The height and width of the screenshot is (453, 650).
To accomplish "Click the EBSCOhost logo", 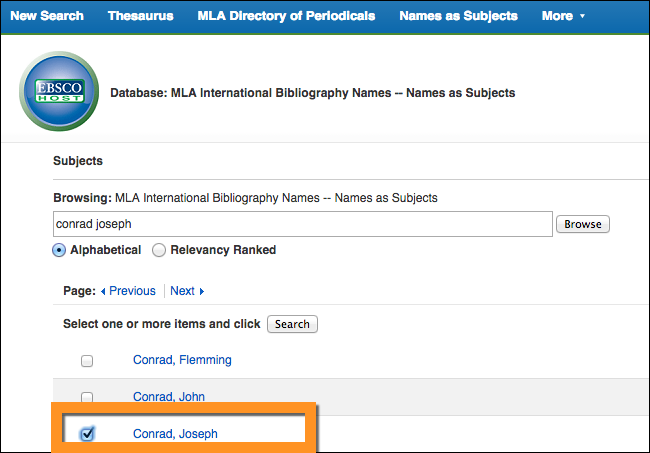I will coord(59,91).
